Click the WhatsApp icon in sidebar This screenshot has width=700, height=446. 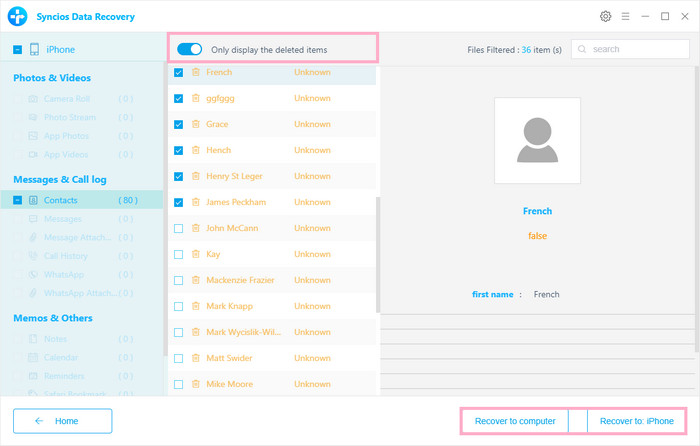33,275
